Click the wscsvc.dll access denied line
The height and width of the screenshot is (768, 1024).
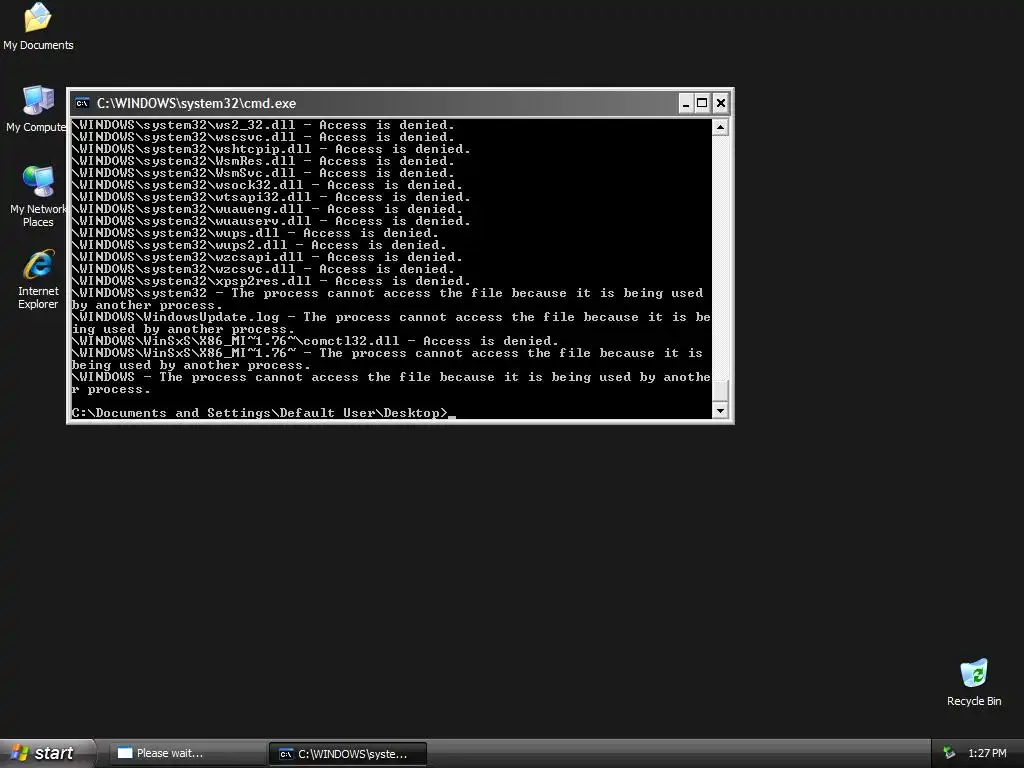[263, 137]
